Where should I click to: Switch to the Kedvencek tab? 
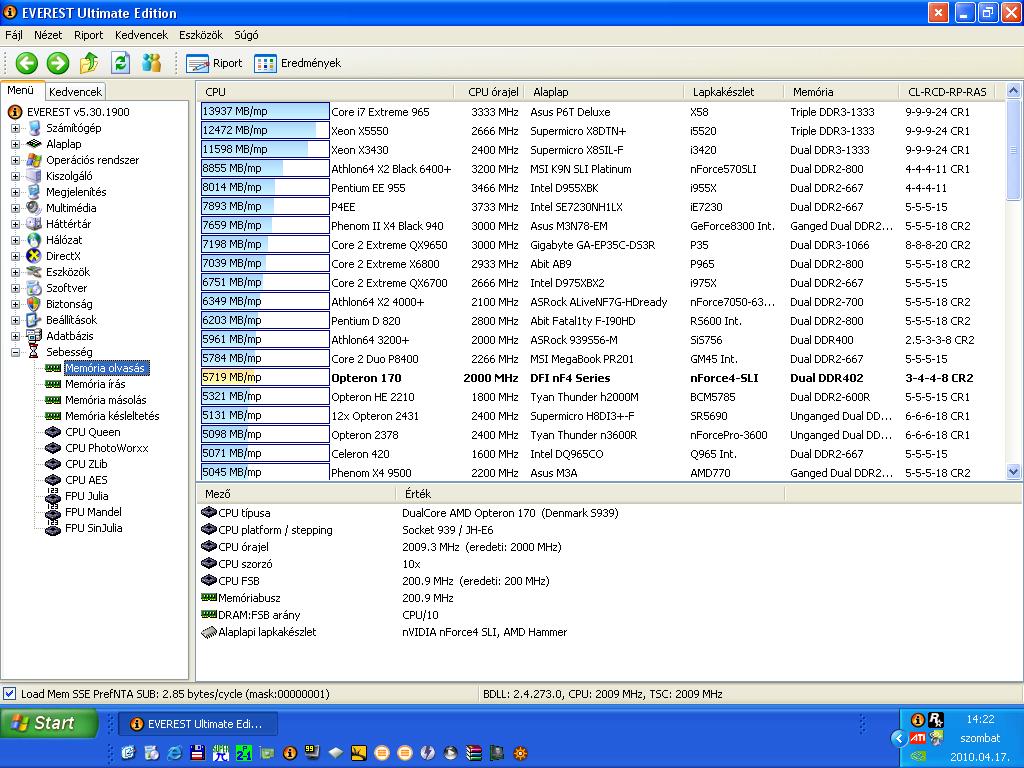coord(75,91)
